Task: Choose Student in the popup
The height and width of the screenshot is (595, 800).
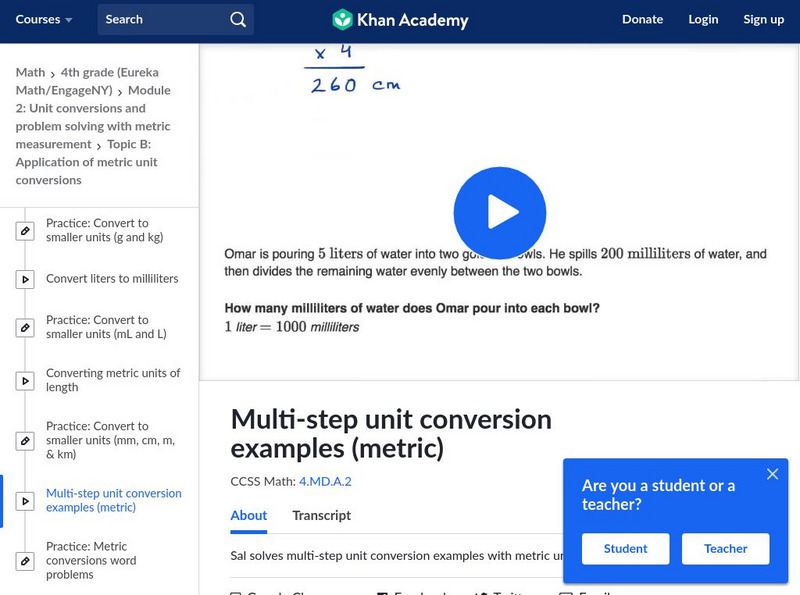Action: click(x=625, y=548)
